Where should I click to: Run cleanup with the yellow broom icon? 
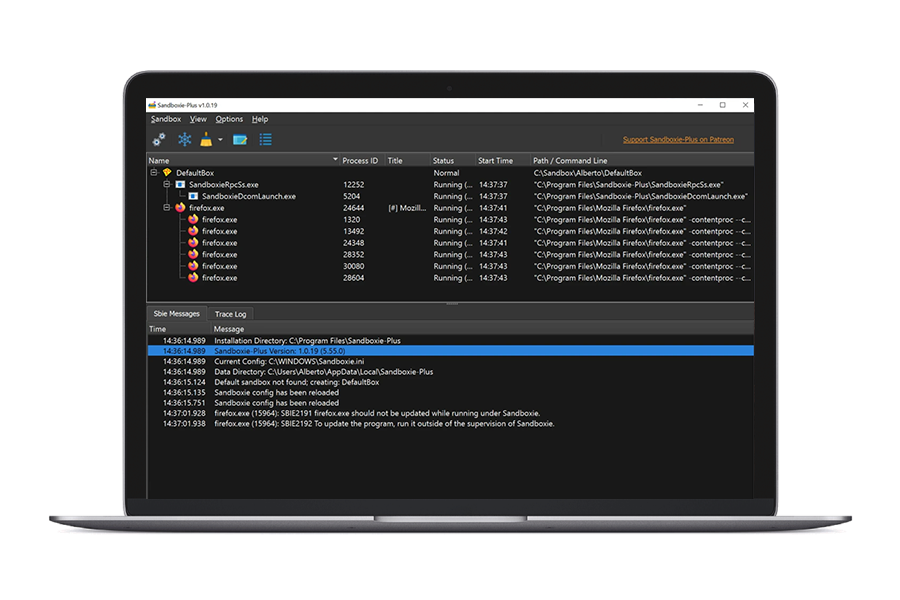206,140
